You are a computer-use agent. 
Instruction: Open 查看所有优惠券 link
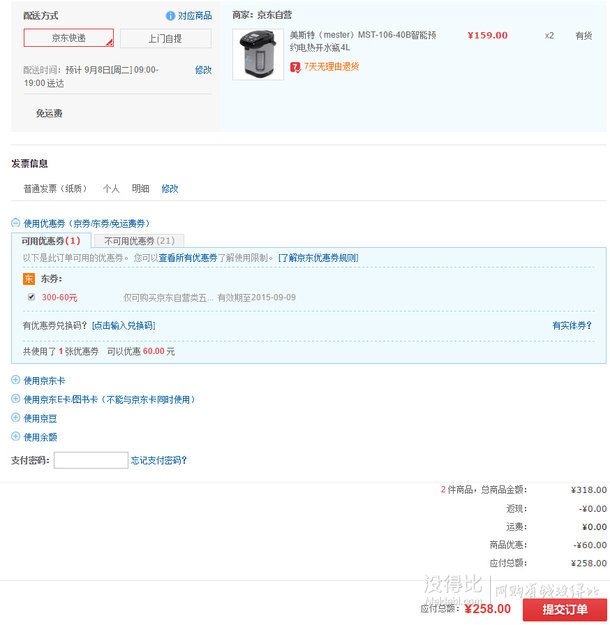(x=188, y=258)
